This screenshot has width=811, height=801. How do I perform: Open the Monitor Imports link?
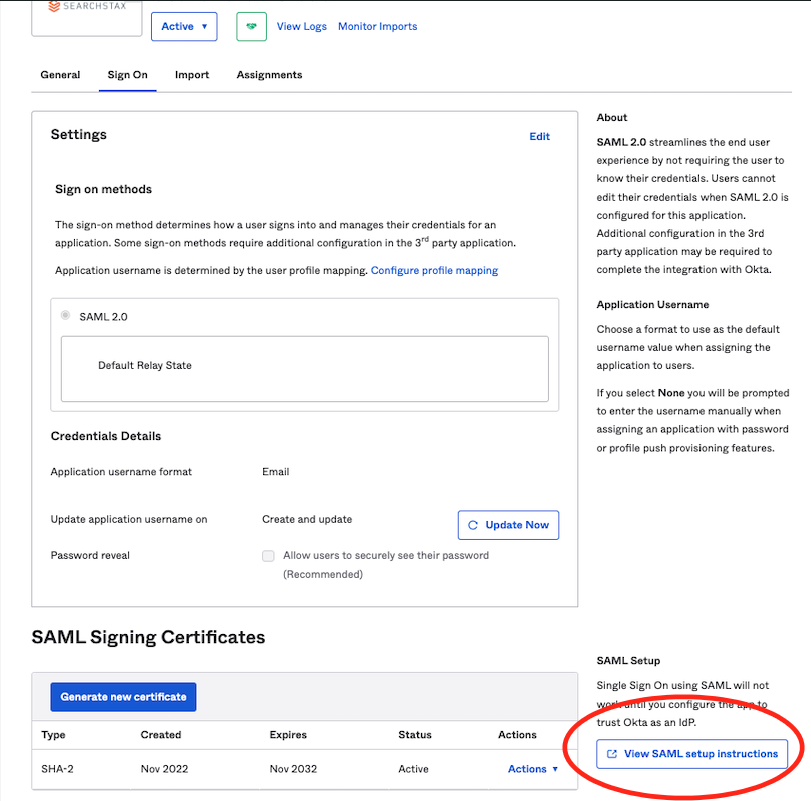click(x=378, y=26)
